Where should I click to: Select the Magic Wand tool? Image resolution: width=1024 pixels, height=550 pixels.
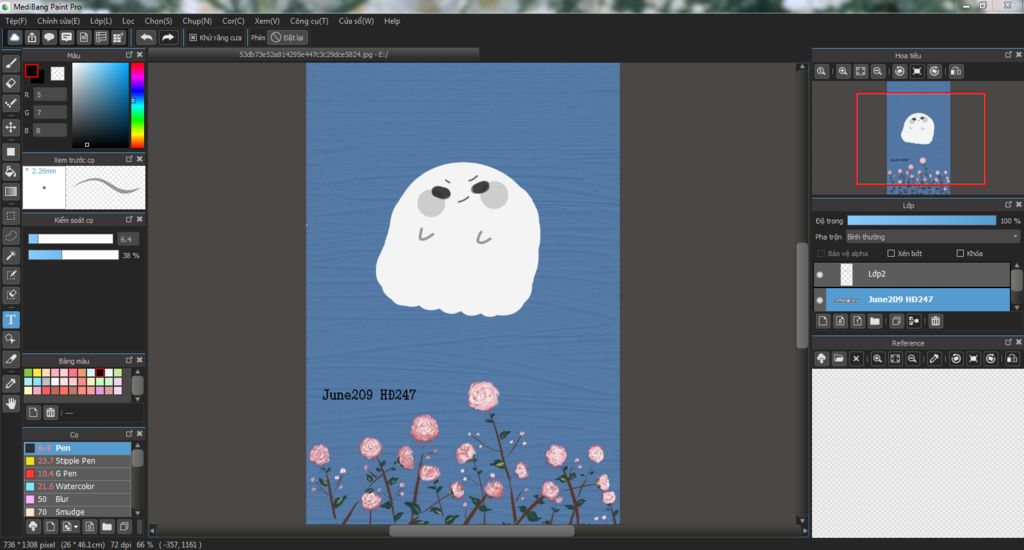tap(11, 255)
